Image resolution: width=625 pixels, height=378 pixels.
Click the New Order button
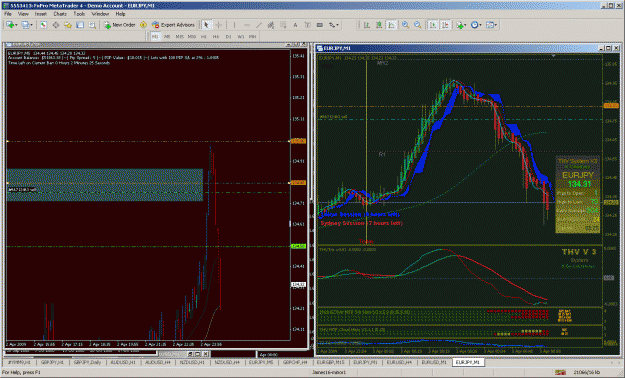click(x=120, y=25)
